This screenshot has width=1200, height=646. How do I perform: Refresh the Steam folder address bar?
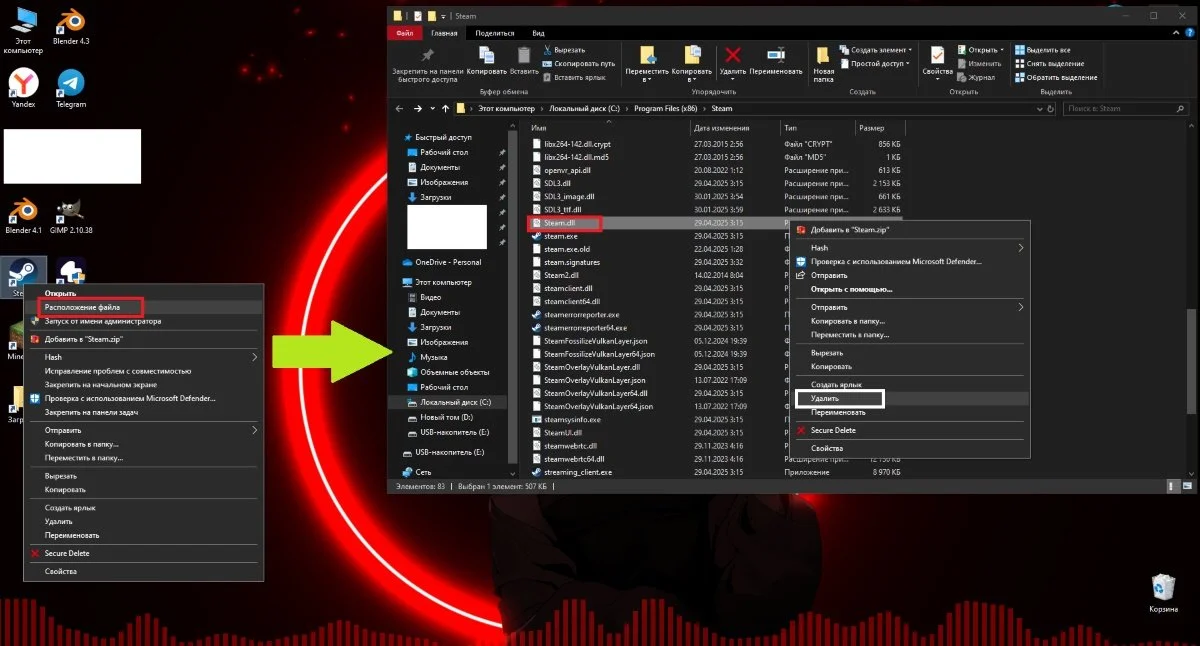pos(1053,108)
